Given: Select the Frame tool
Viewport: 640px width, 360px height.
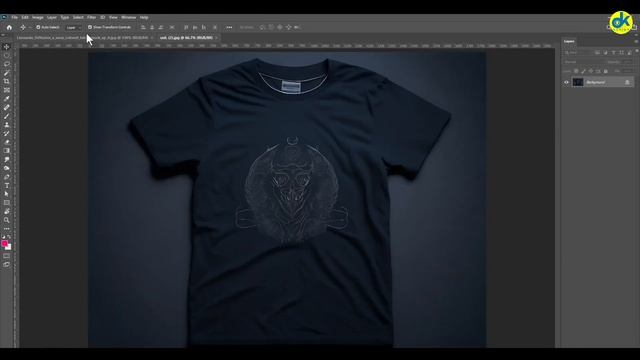Looking at the screenshot, I should pos(7,90).
